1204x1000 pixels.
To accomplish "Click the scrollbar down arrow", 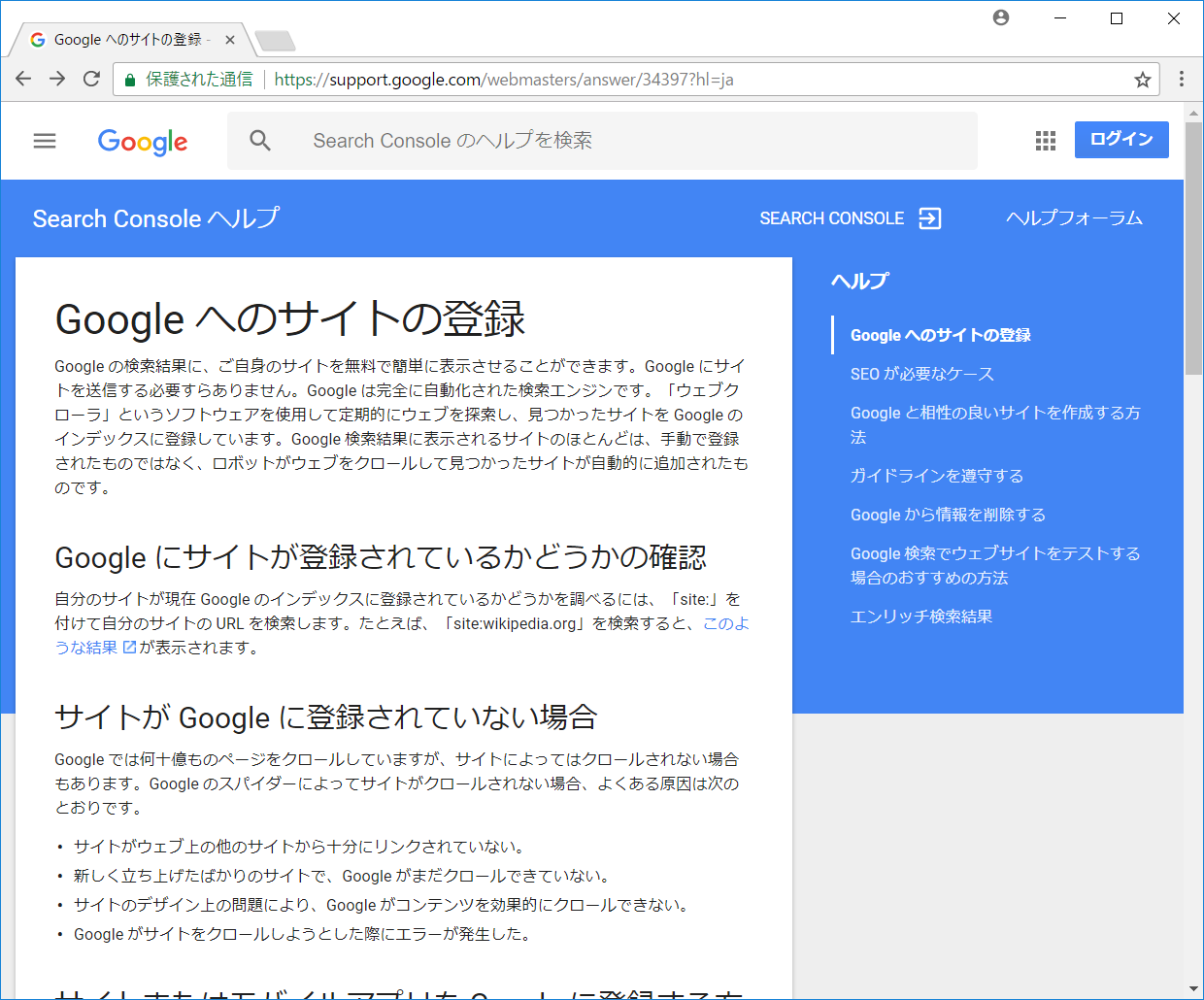I will click(1193, 989).
